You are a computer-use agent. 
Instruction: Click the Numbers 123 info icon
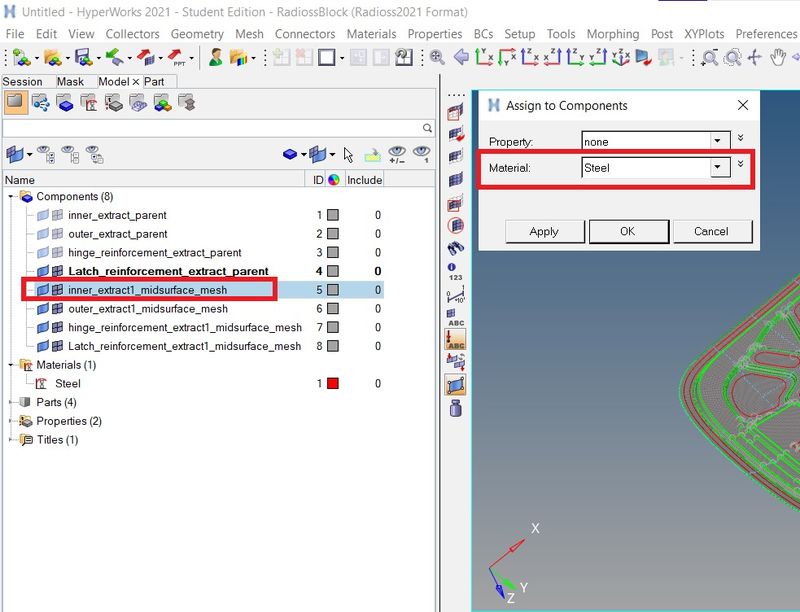click(455, 271)
